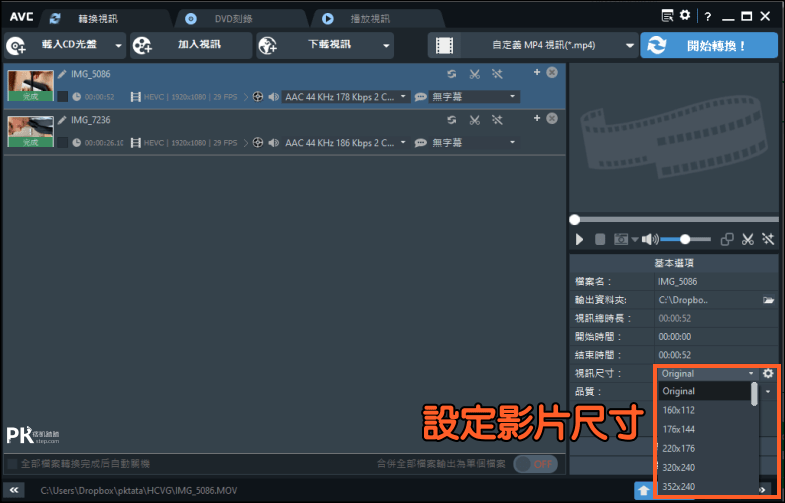785x503 pixels.
Task: Open the 播放視訊 tab
Action: pyautogui.click(x=370, y=19)
